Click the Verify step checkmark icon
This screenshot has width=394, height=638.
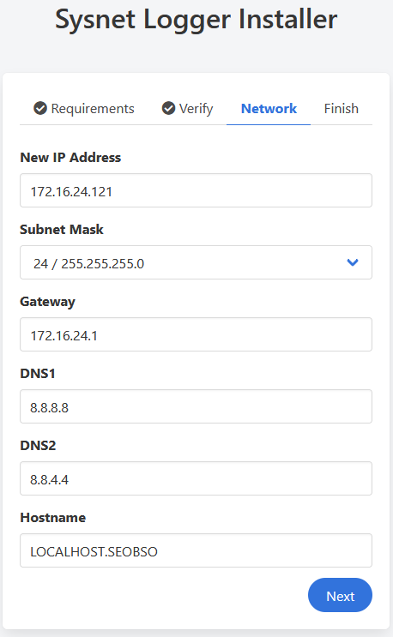[x=168, y=108]
